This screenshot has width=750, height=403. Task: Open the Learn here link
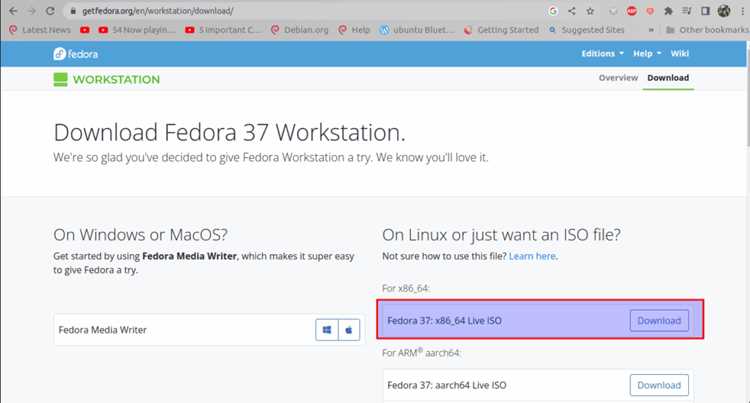(532, 256)
